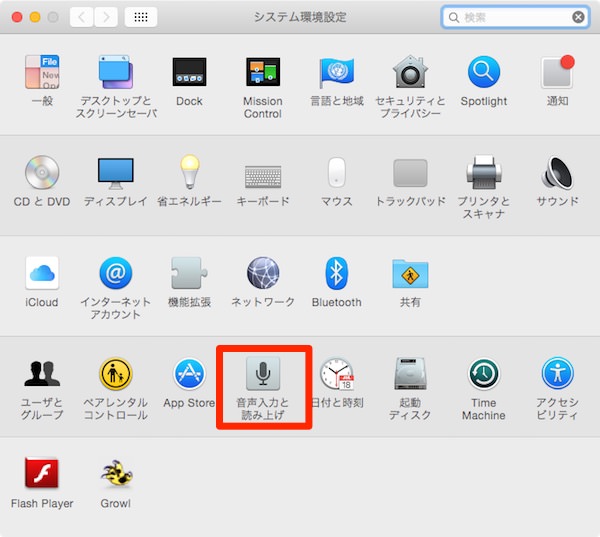Open ユーザとグループ preferences

(x=42, y=373)
